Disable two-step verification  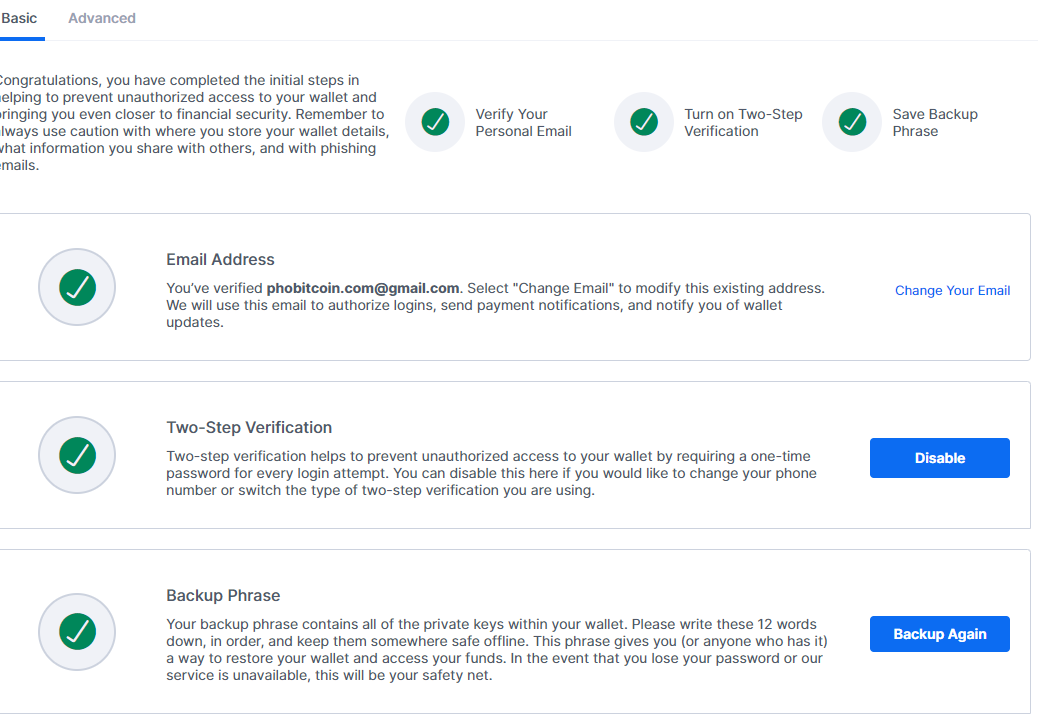point(939,458)
